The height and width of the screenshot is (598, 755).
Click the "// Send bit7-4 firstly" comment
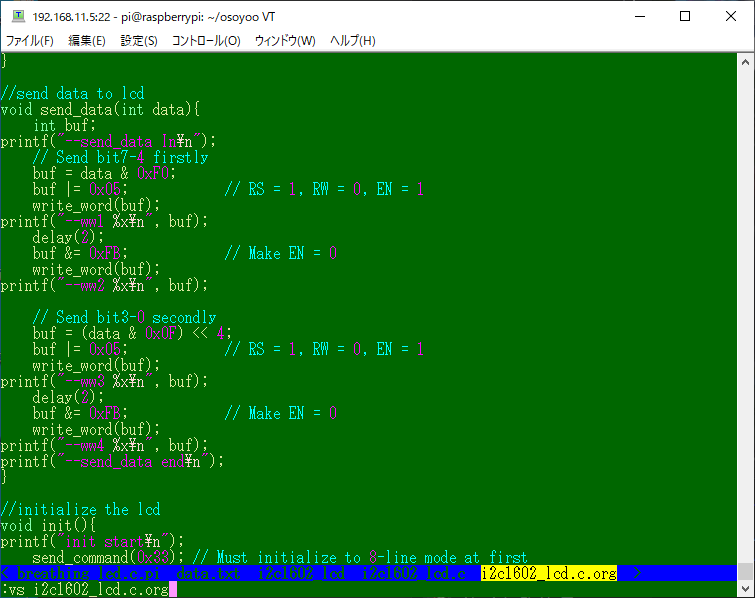120,157
